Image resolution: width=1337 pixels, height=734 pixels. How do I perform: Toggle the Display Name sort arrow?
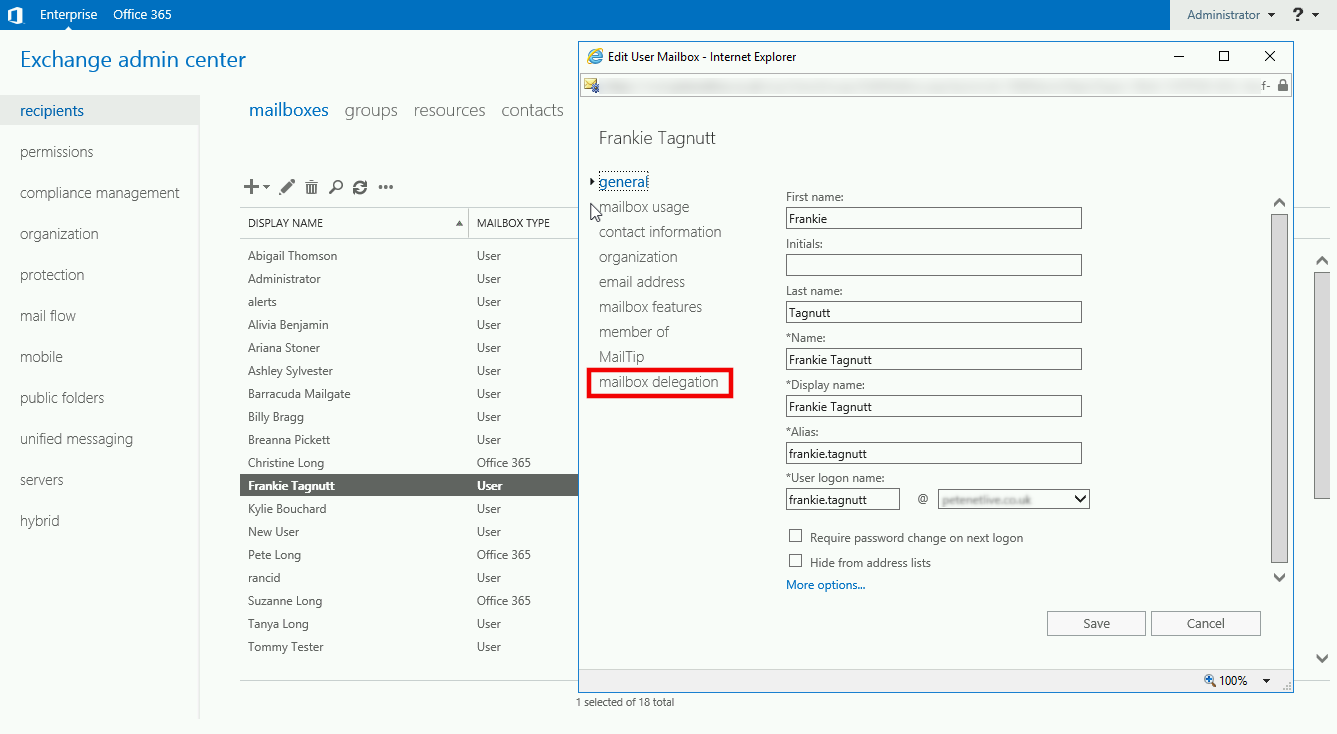459,222
